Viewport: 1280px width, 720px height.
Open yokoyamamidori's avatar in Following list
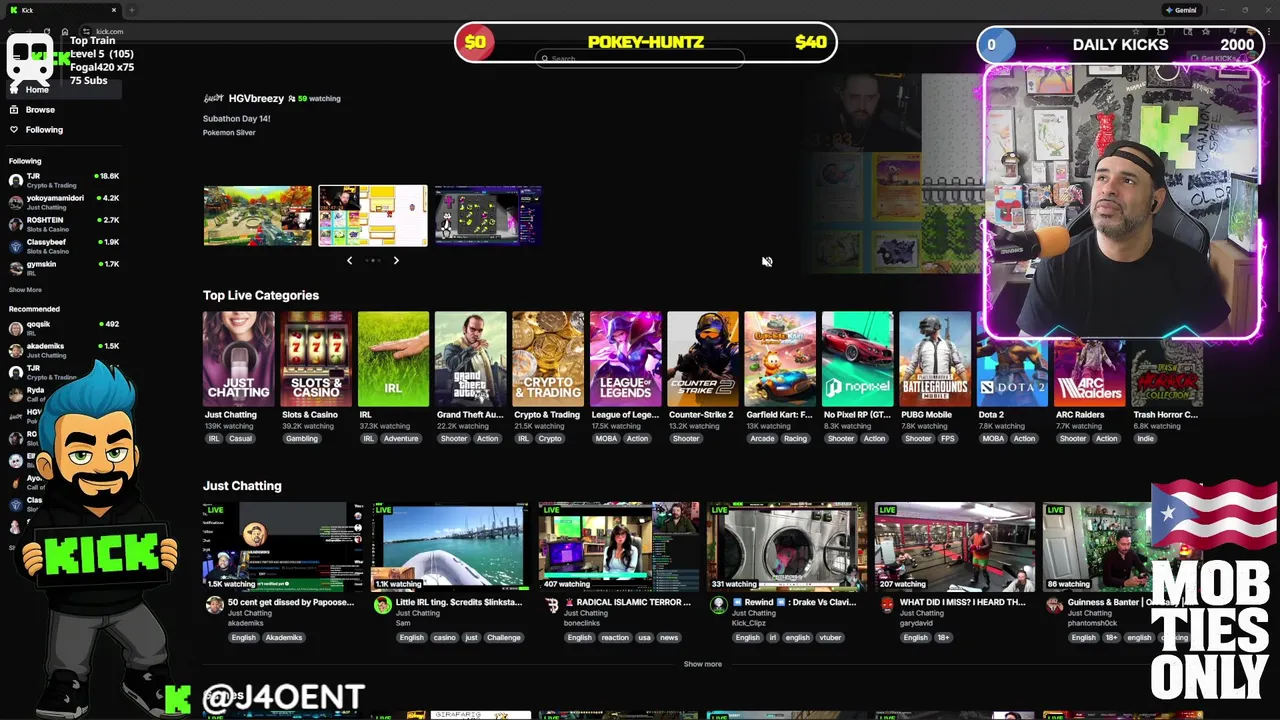point(16,202)
